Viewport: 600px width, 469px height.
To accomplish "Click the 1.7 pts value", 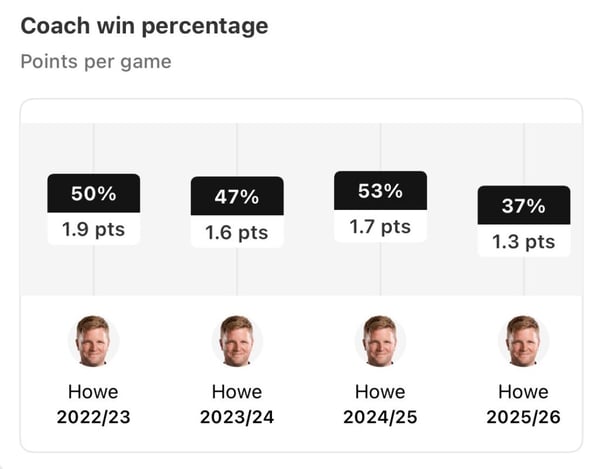I will point(380,227).
